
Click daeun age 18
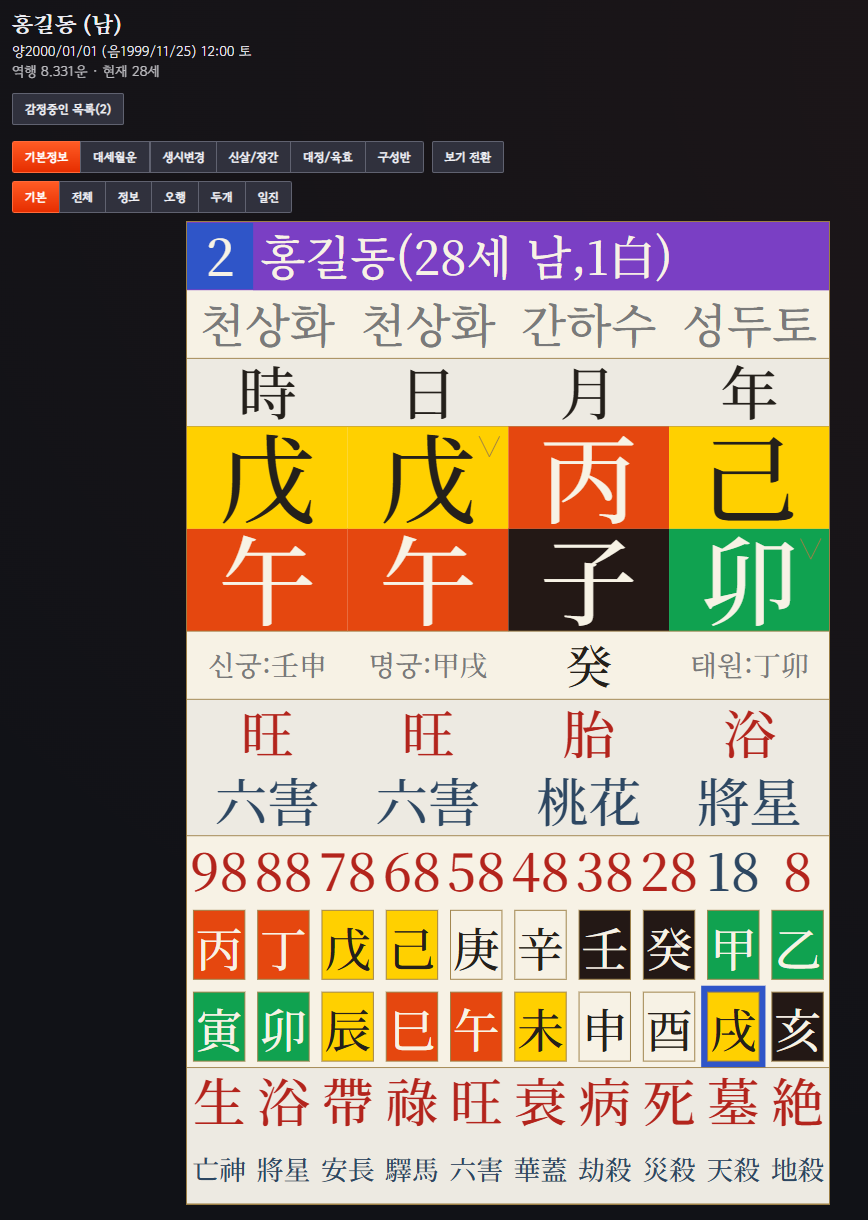coord(733,874)
